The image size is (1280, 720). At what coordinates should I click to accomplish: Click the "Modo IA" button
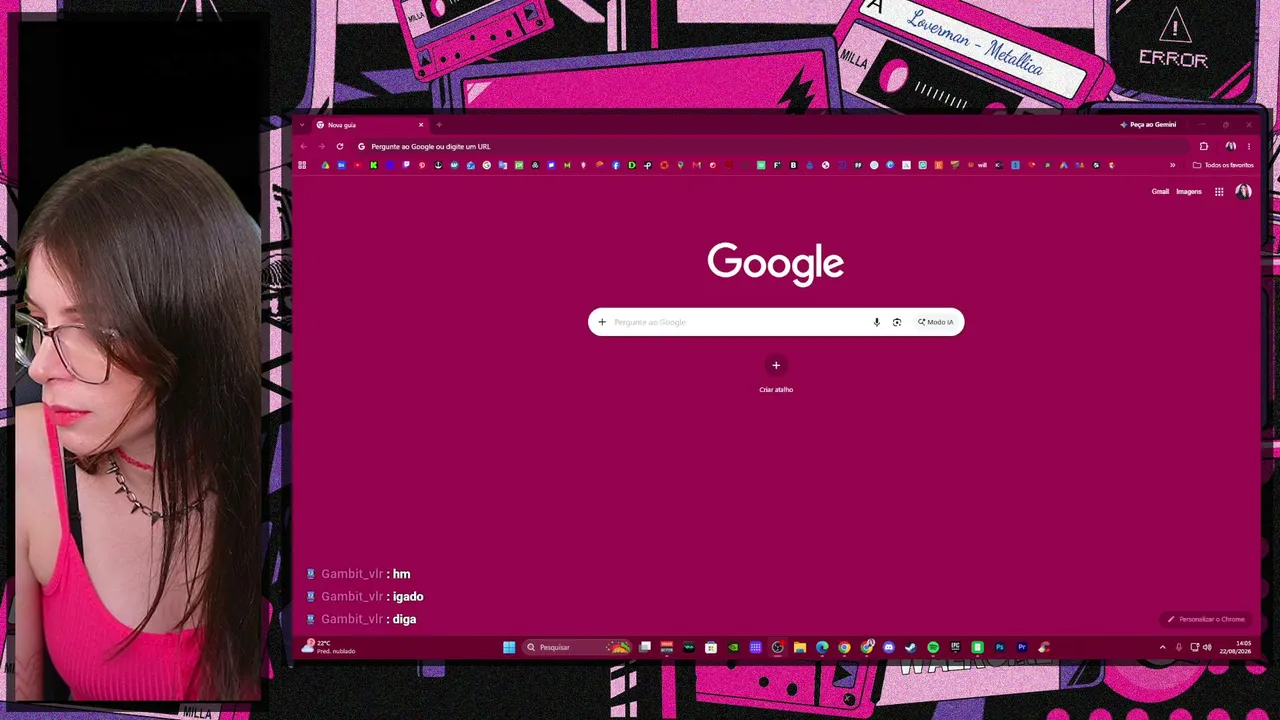coord(936,322)
